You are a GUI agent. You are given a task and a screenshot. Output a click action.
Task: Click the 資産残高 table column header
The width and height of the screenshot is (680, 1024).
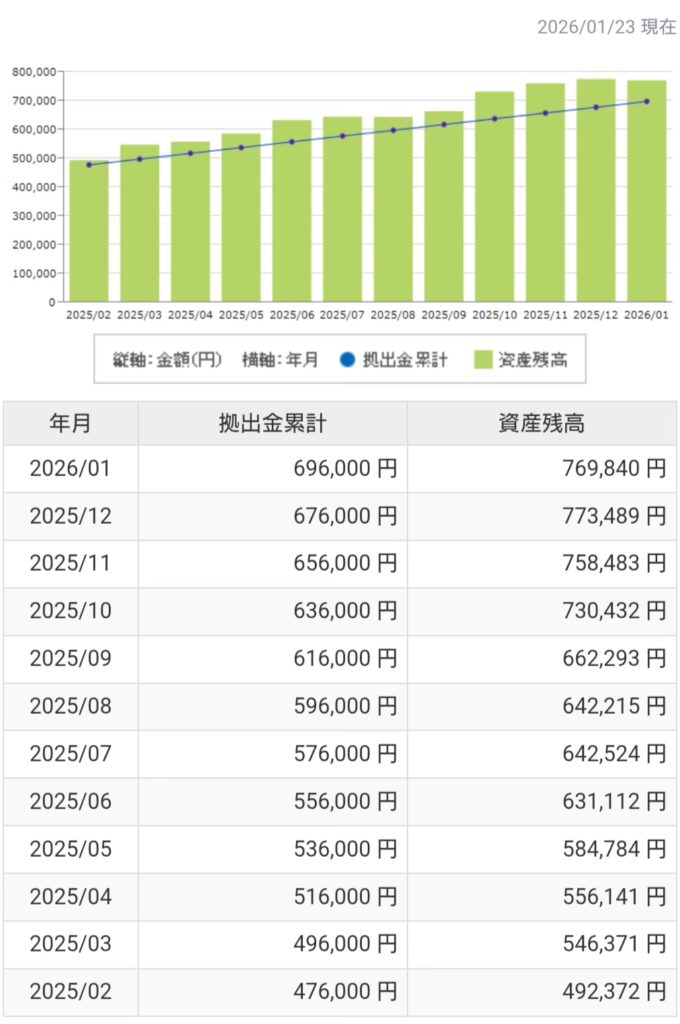[x=541, y=423]
